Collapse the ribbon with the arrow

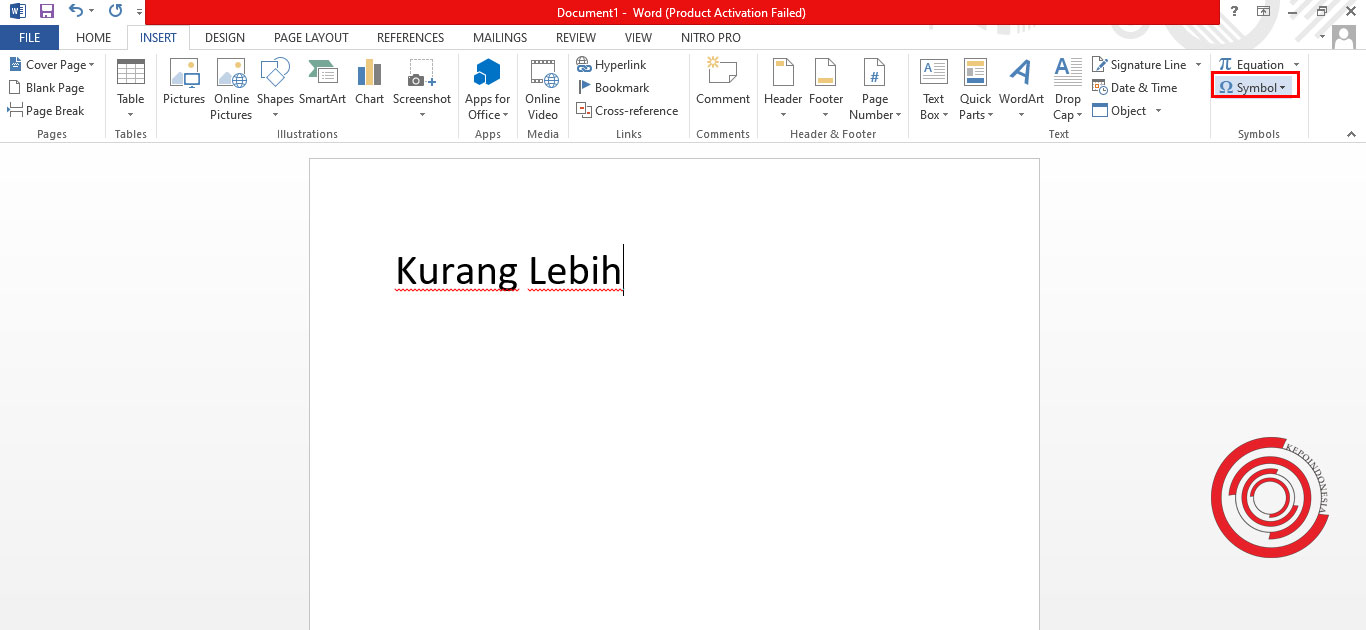tap(1352, 133)
